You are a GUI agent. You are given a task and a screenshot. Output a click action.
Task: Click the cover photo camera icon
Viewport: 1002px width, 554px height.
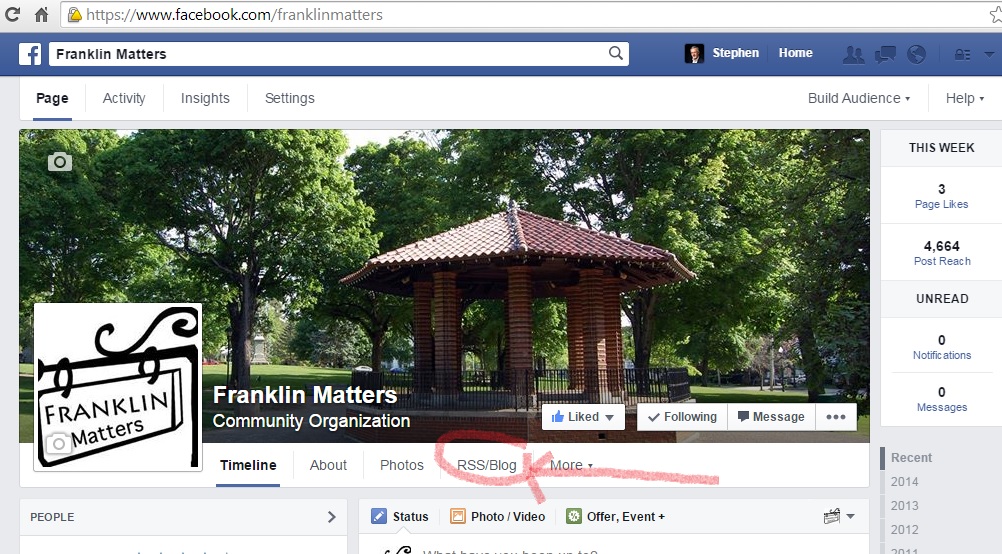tap(60, 162)
